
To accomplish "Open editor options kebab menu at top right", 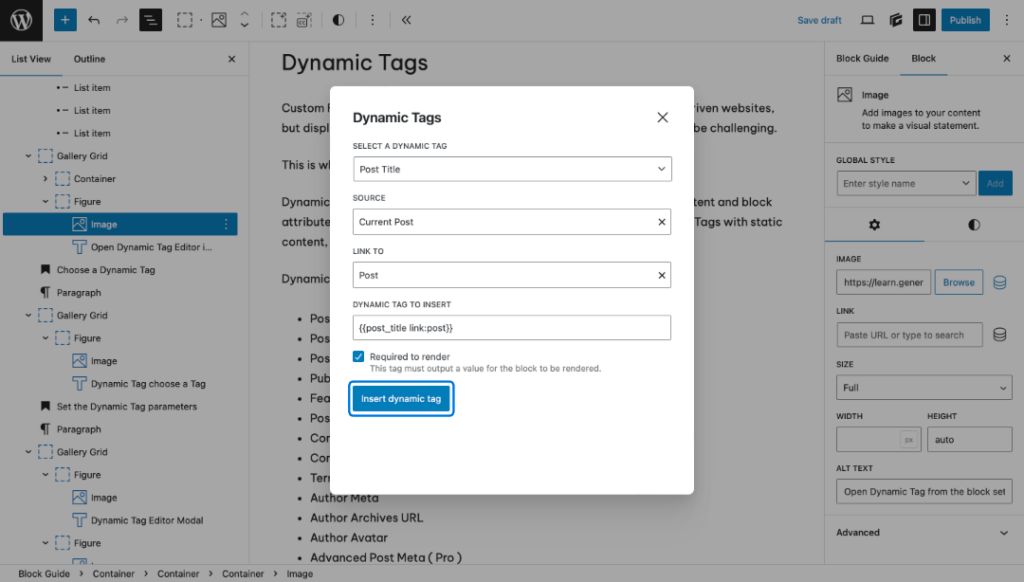I will click(1007, 20).
